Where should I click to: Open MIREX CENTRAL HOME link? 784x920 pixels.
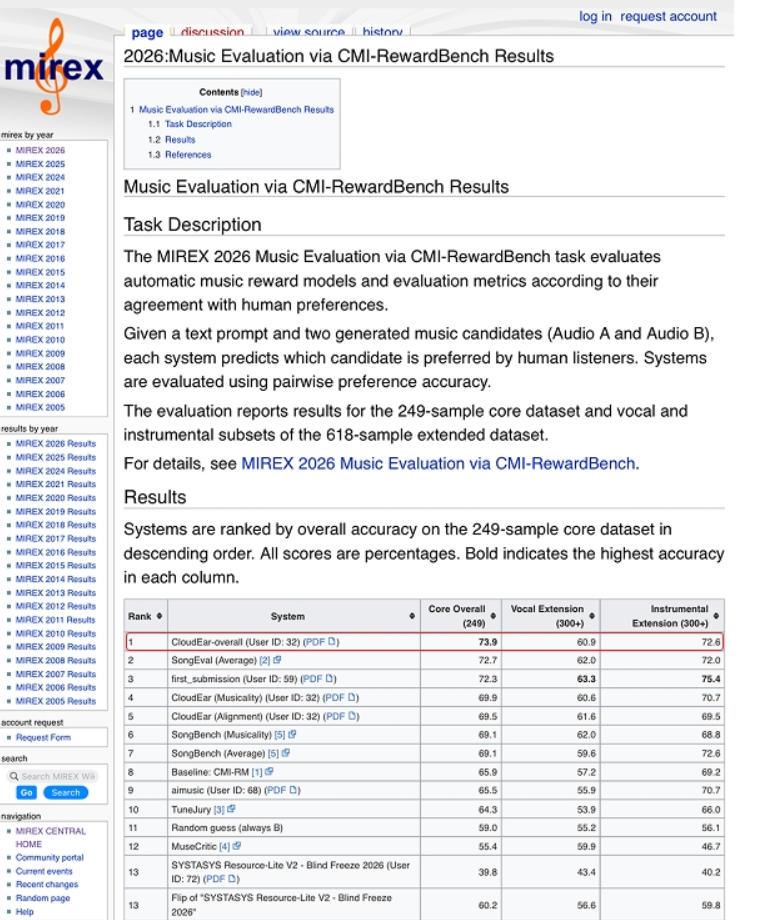point(50,837)
